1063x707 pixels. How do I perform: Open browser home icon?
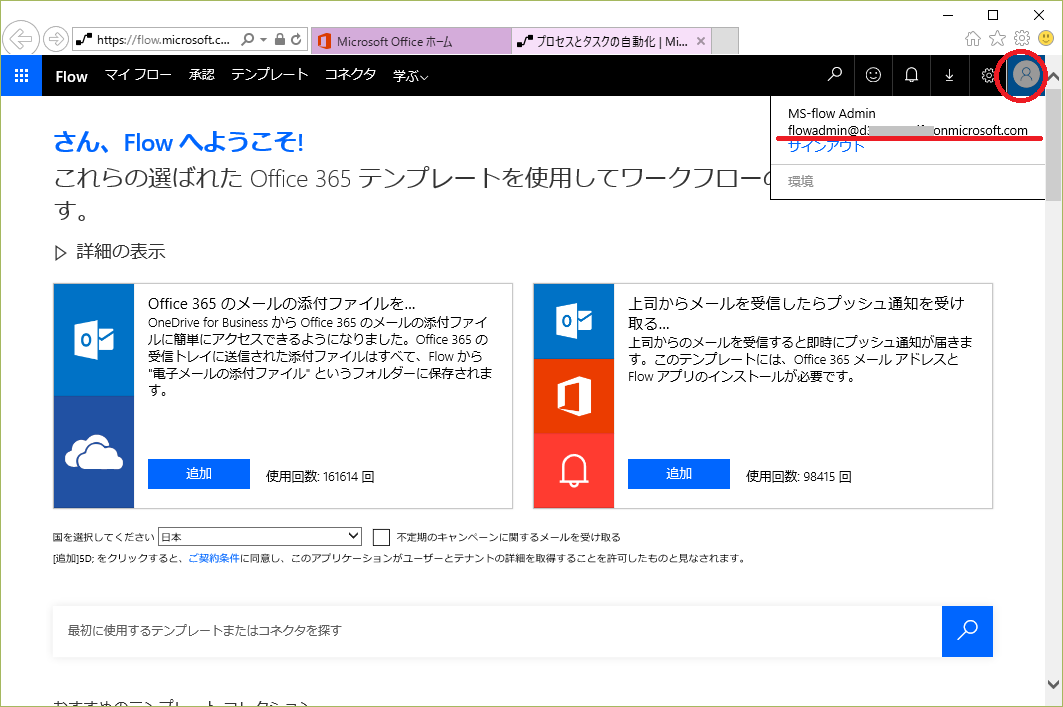pos(973,39)
